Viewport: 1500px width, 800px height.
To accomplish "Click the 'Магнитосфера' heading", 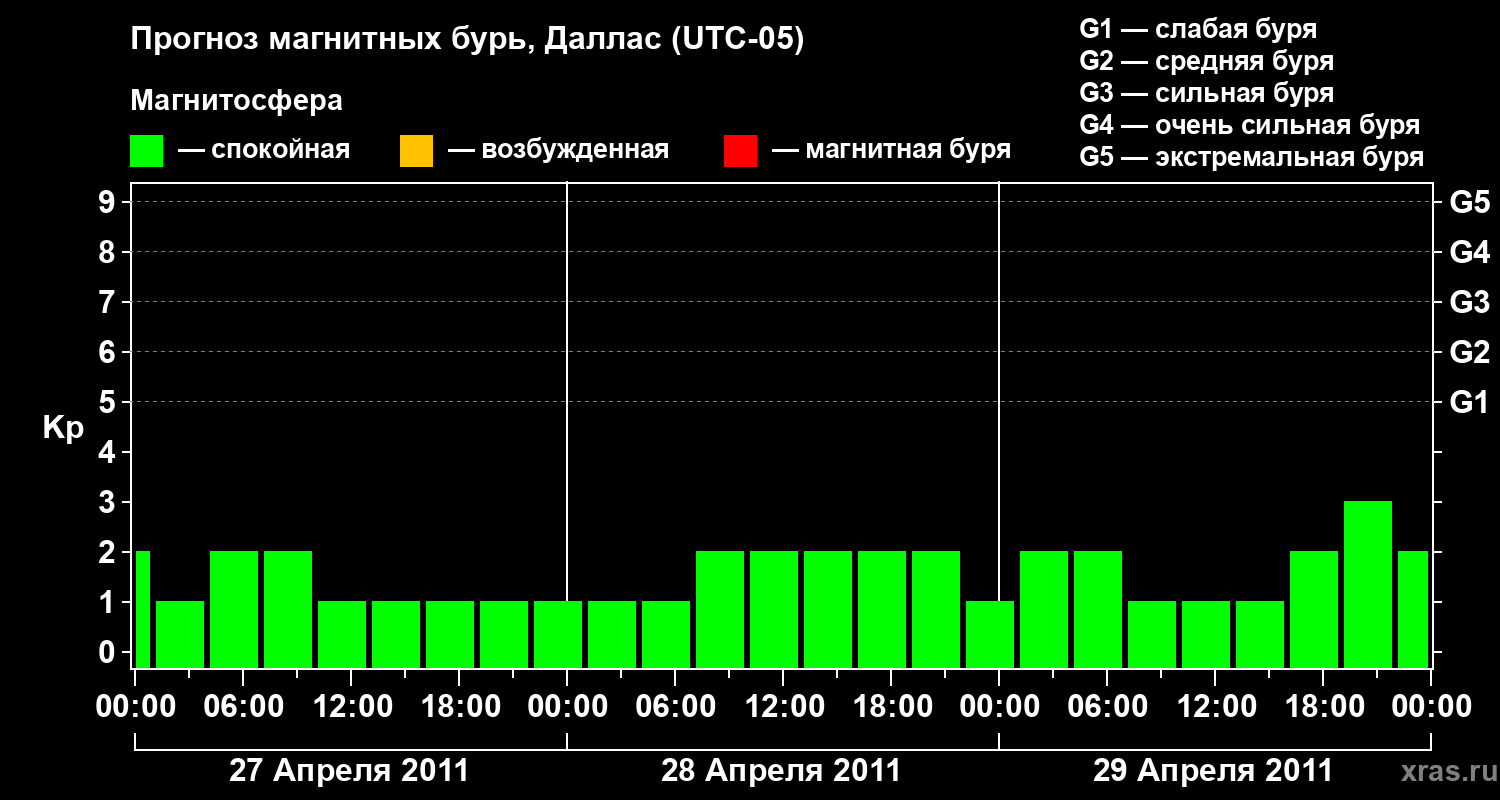I will [x=236, y=101].
